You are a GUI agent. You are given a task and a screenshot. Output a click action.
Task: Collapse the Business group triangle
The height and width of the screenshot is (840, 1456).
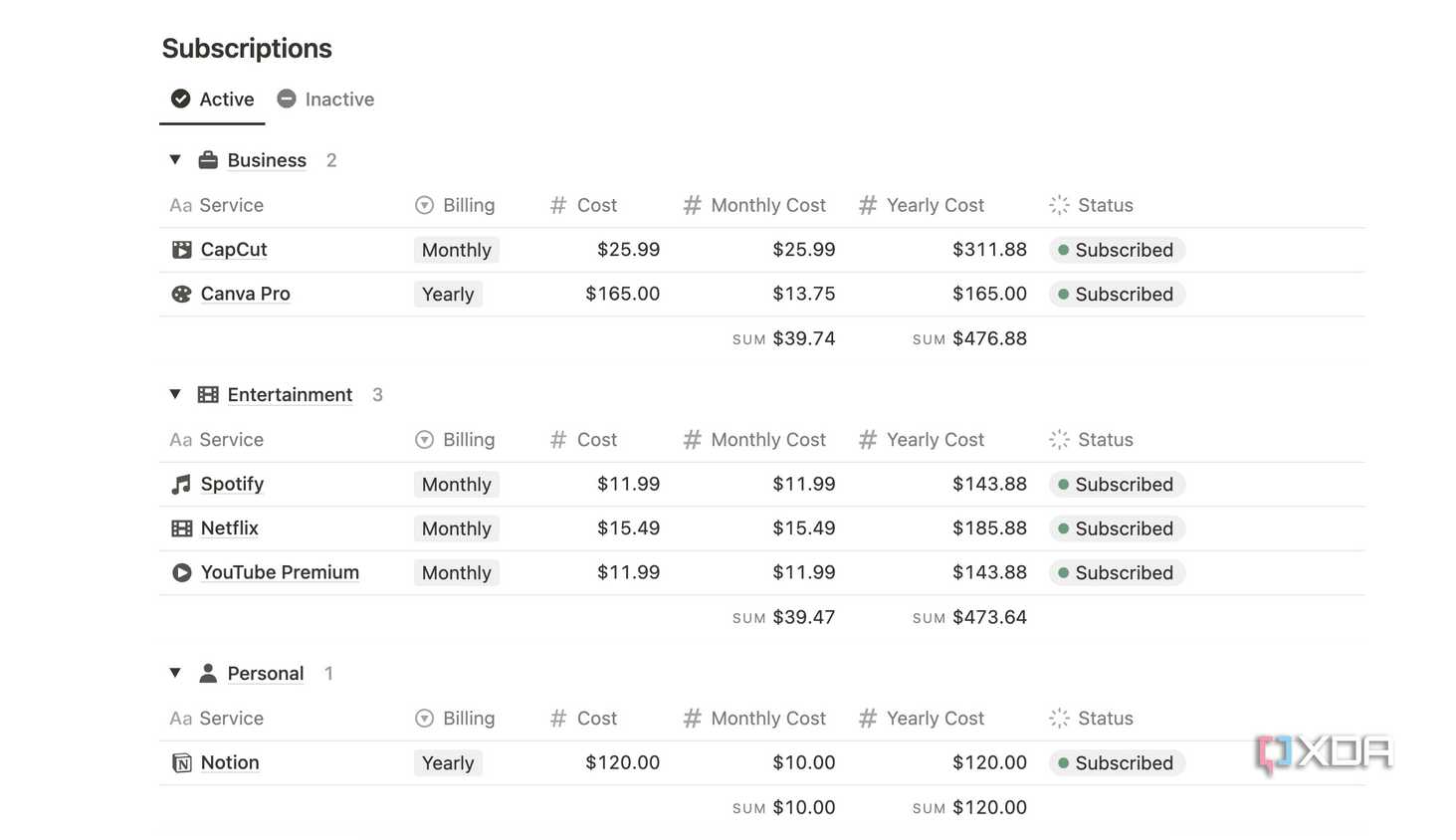[175, 159]
